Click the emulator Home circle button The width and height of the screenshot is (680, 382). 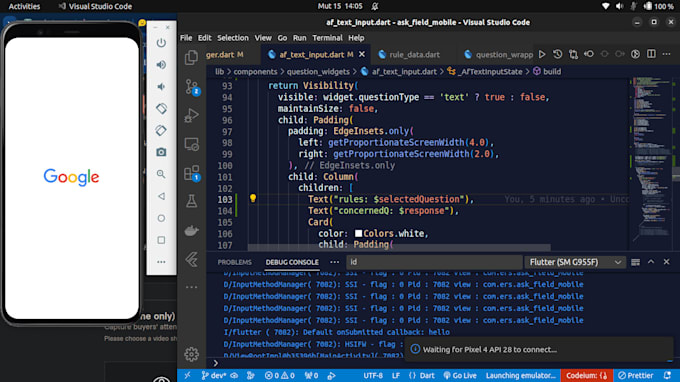coord(161,218)
